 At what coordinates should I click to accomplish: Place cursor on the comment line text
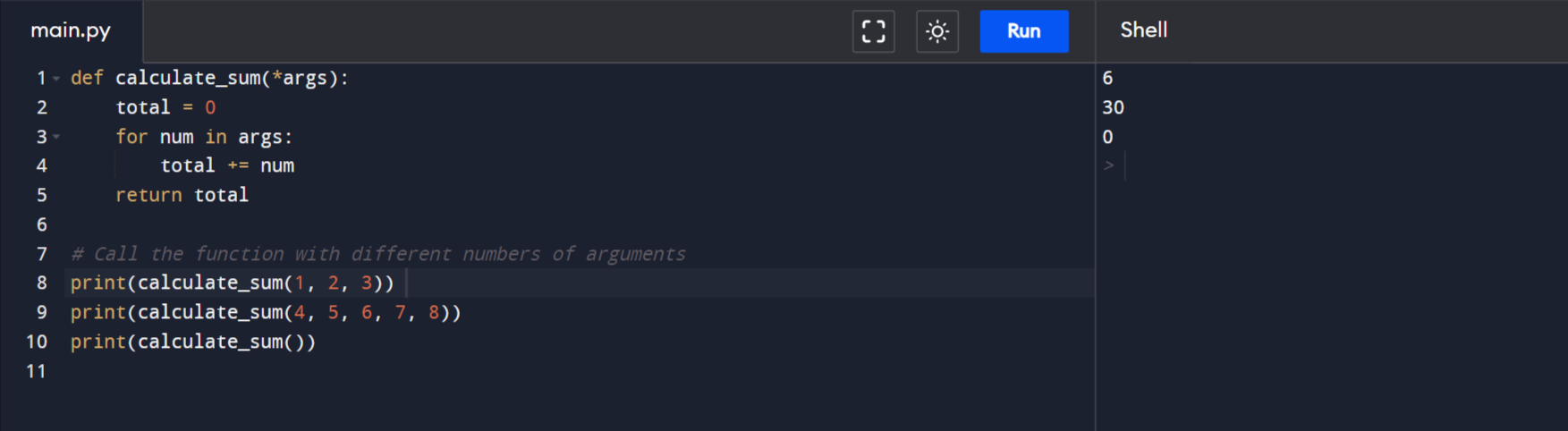pyautogui.click(x=377, y=254)
